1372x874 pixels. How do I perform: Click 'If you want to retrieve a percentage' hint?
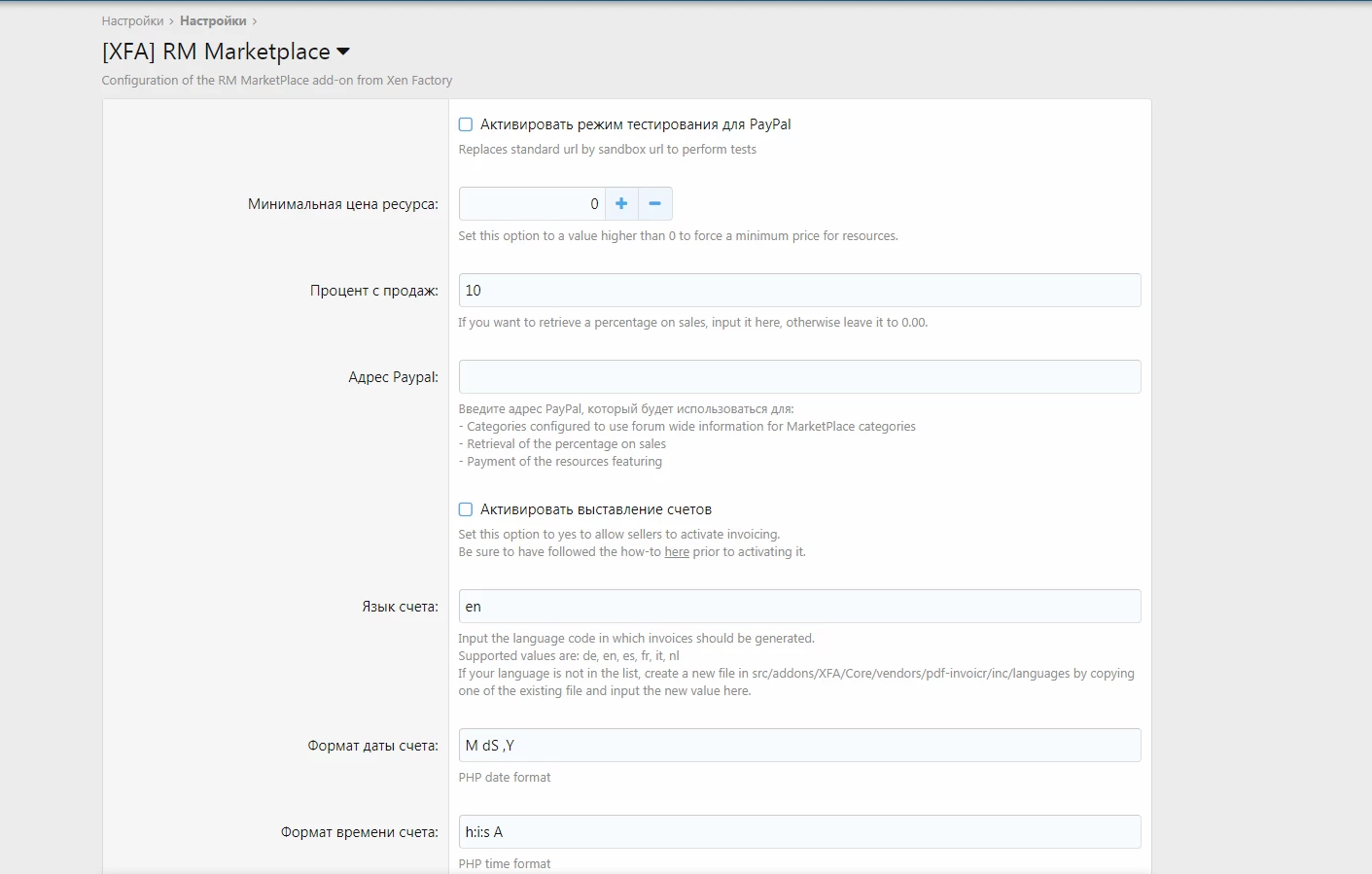tap(693, 323)
